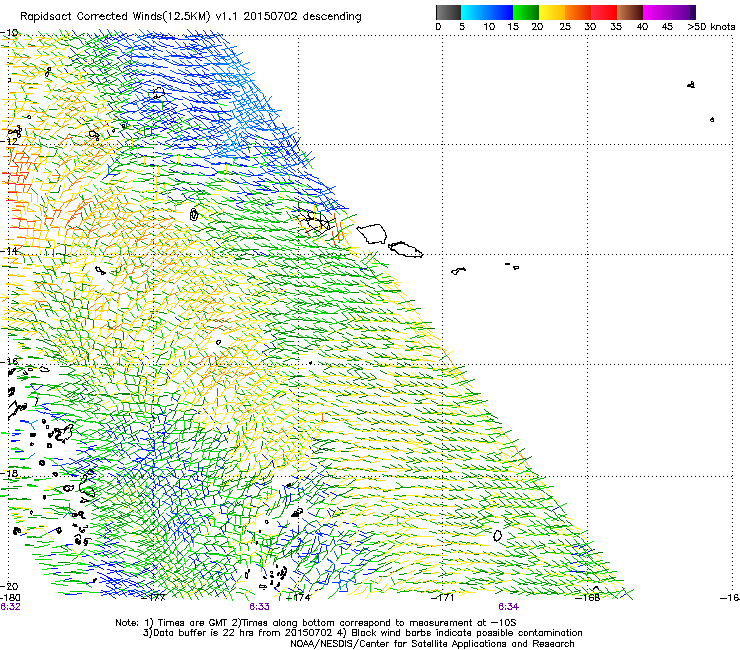
Task: Click the Rapidscat Corrected Winds title text
Action: click(191, 16)
